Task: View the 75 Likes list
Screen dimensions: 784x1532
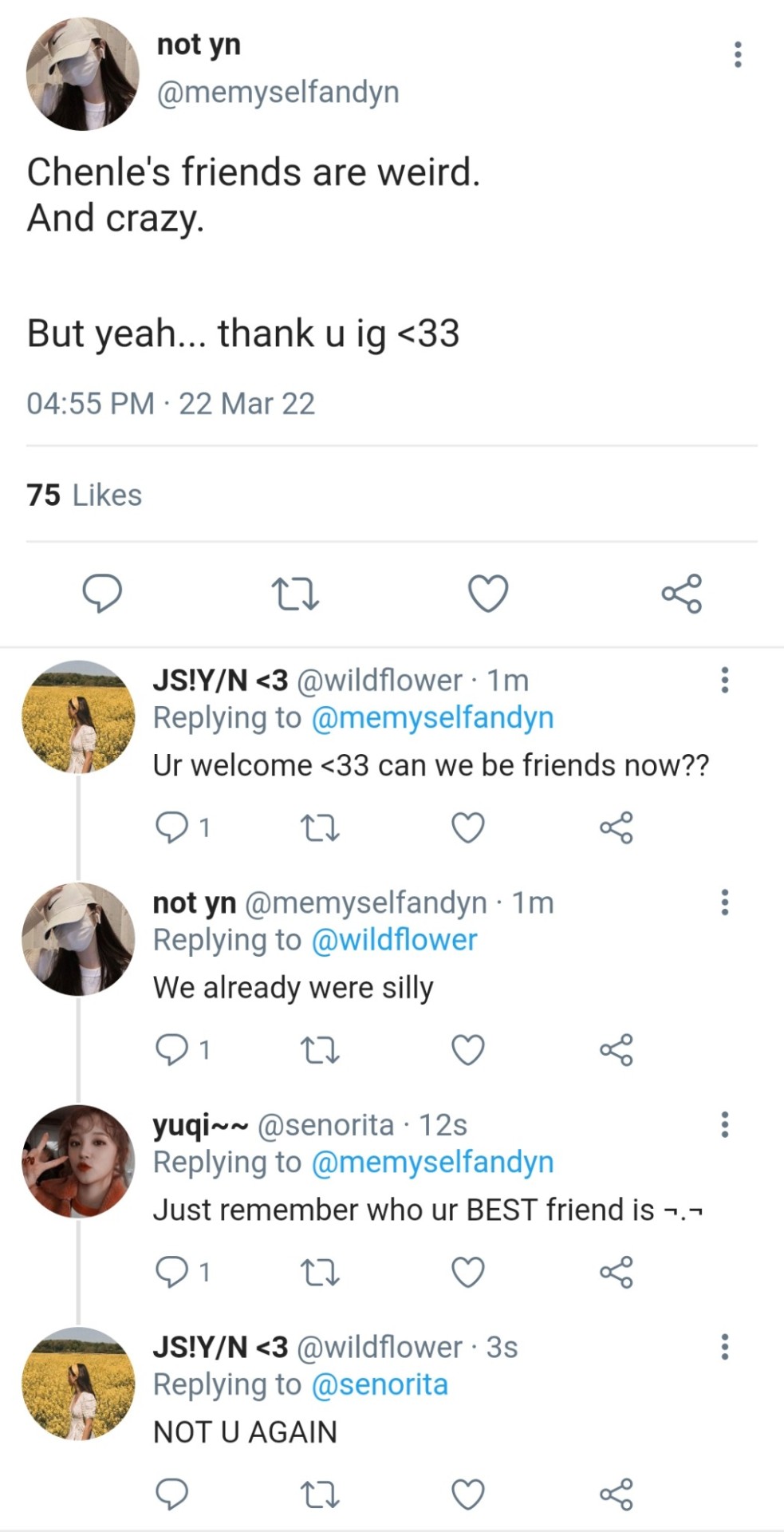Action: coord(85,495)
